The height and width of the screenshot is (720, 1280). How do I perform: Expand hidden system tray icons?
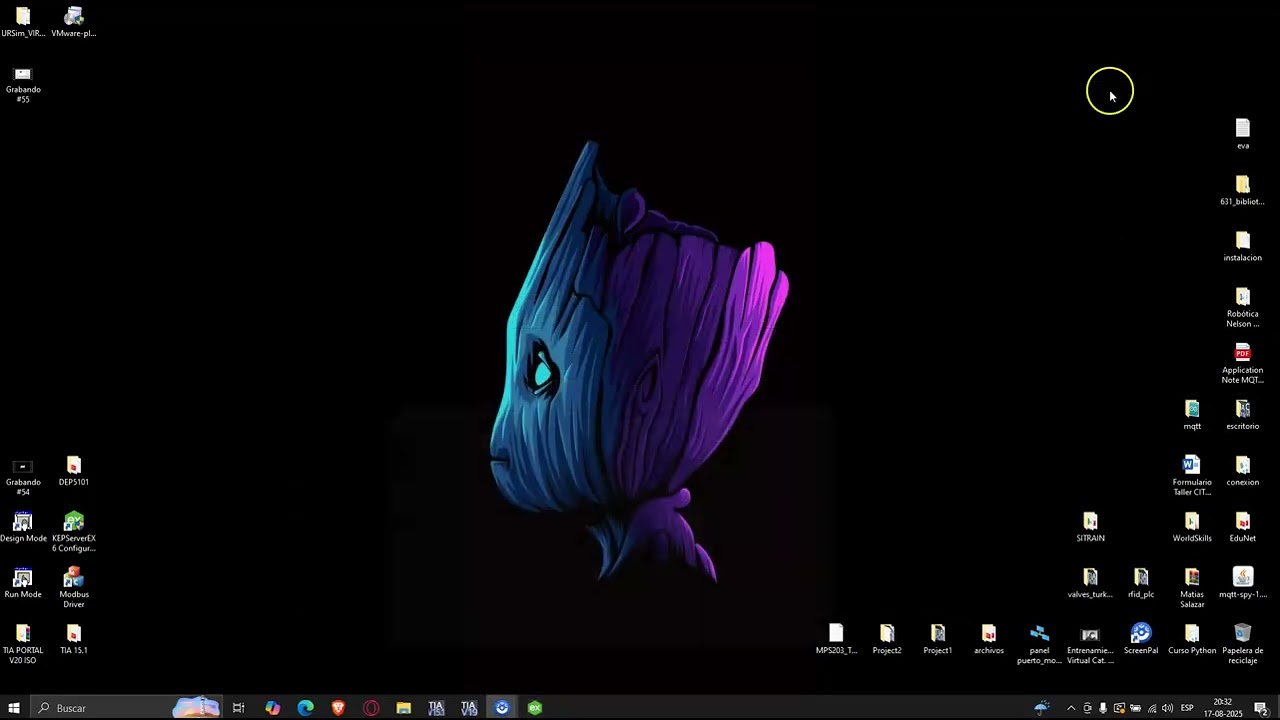pos(1071,708)
